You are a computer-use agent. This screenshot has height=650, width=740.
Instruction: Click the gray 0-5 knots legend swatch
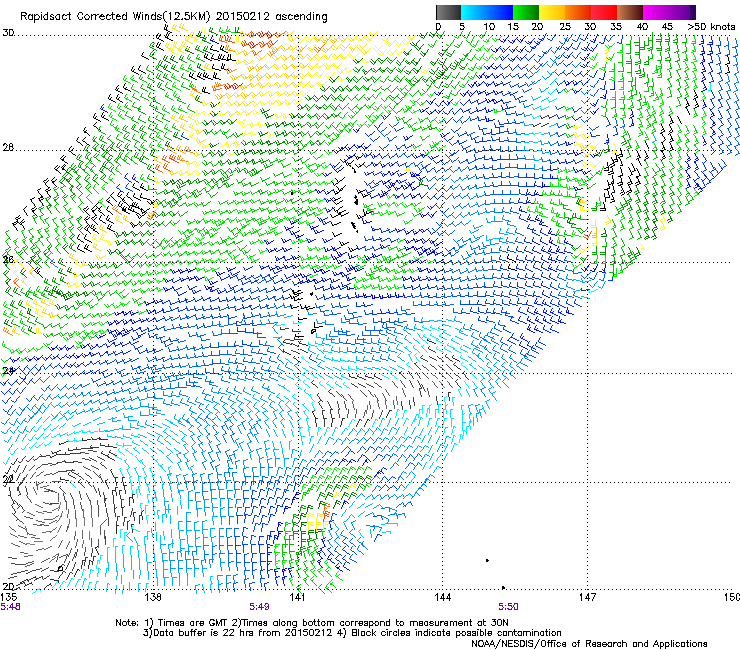coord(448,12)
